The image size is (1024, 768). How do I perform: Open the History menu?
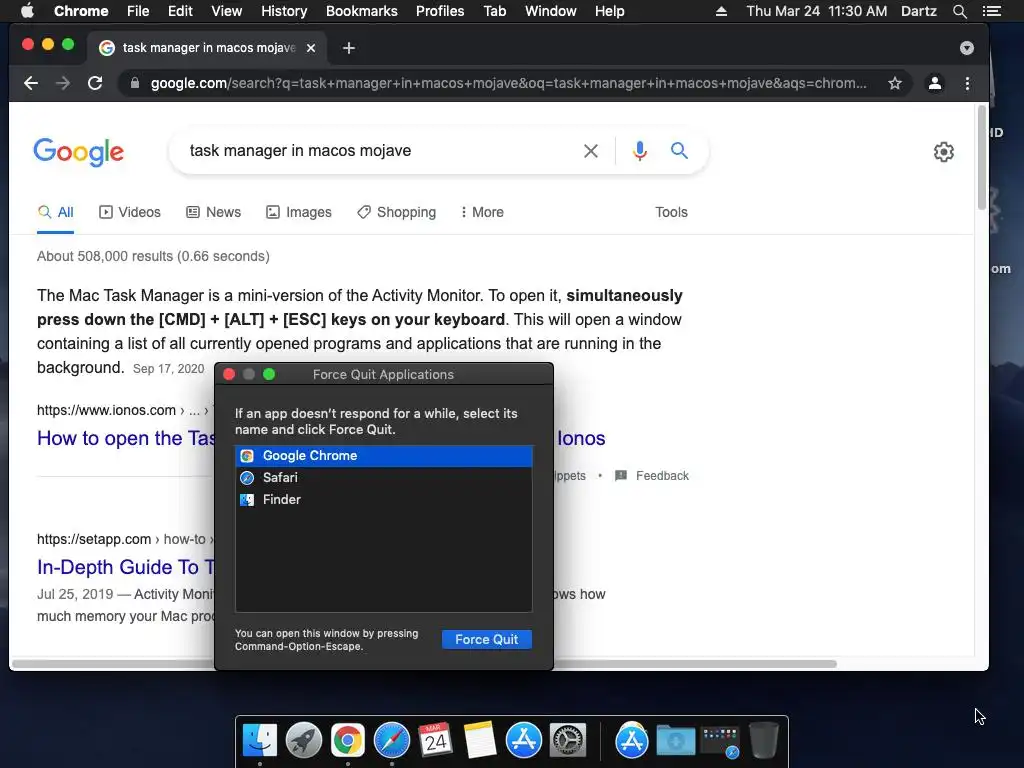(284, 11)
